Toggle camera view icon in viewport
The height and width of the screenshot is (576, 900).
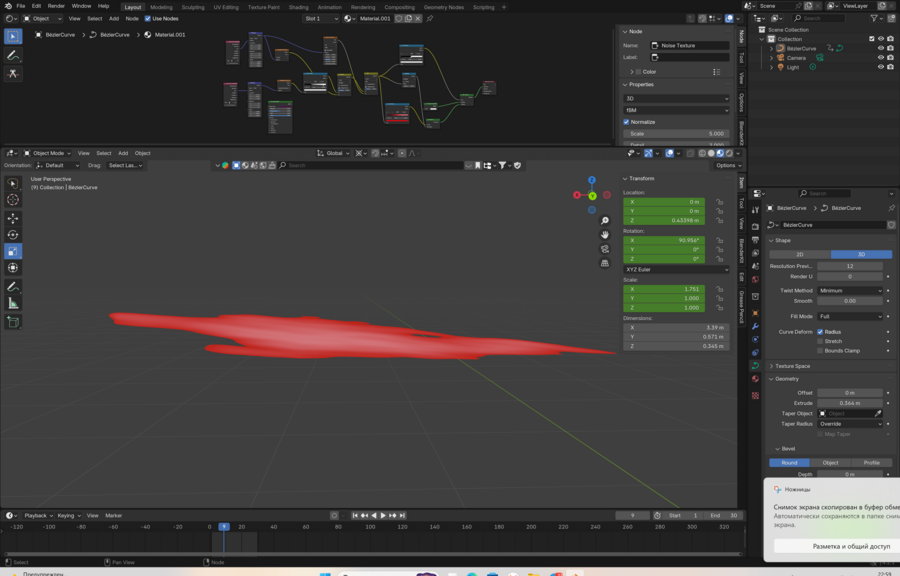(x=604, y=249)
